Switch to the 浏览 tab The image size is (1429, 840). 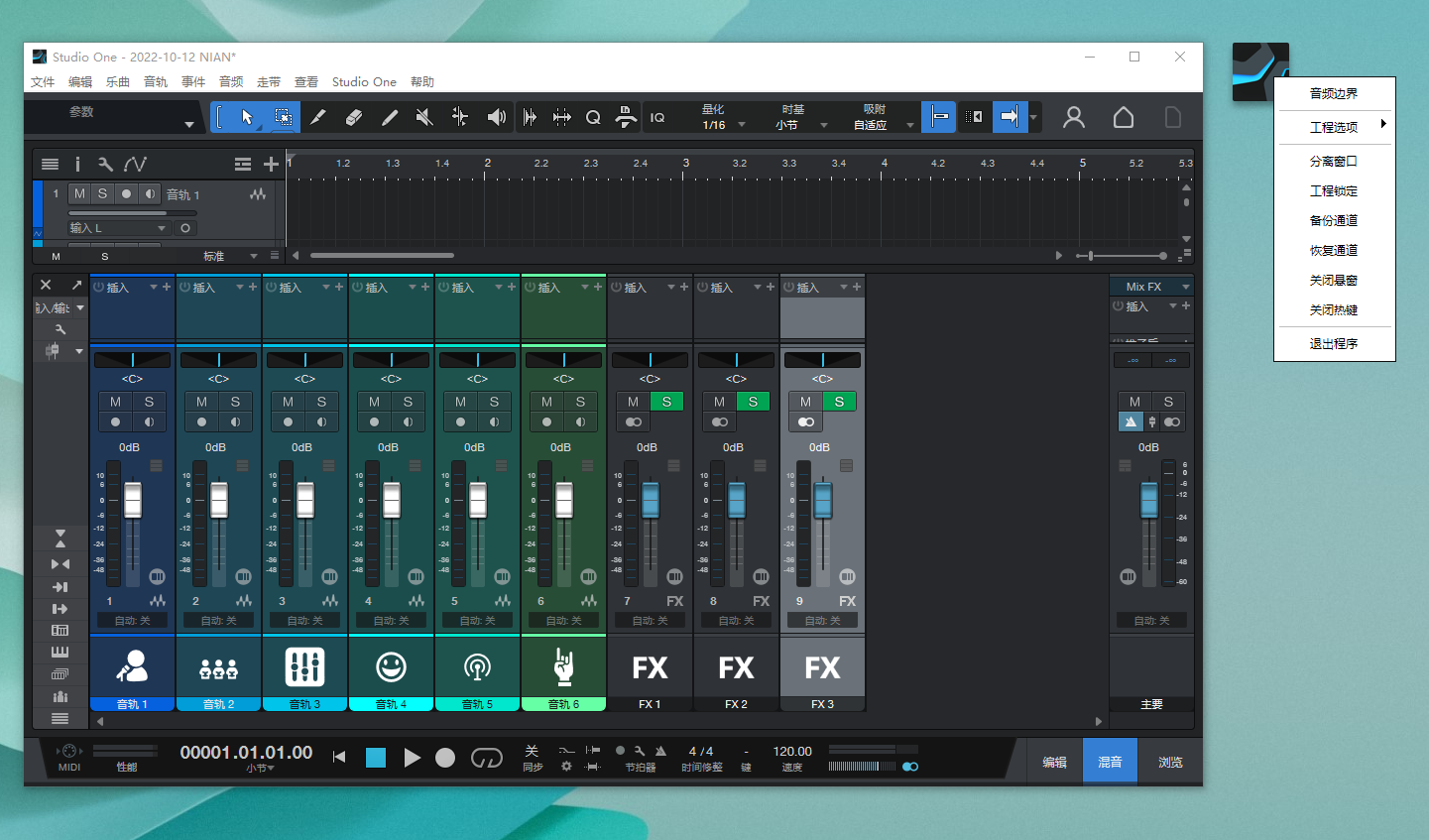click(1170, 762)
